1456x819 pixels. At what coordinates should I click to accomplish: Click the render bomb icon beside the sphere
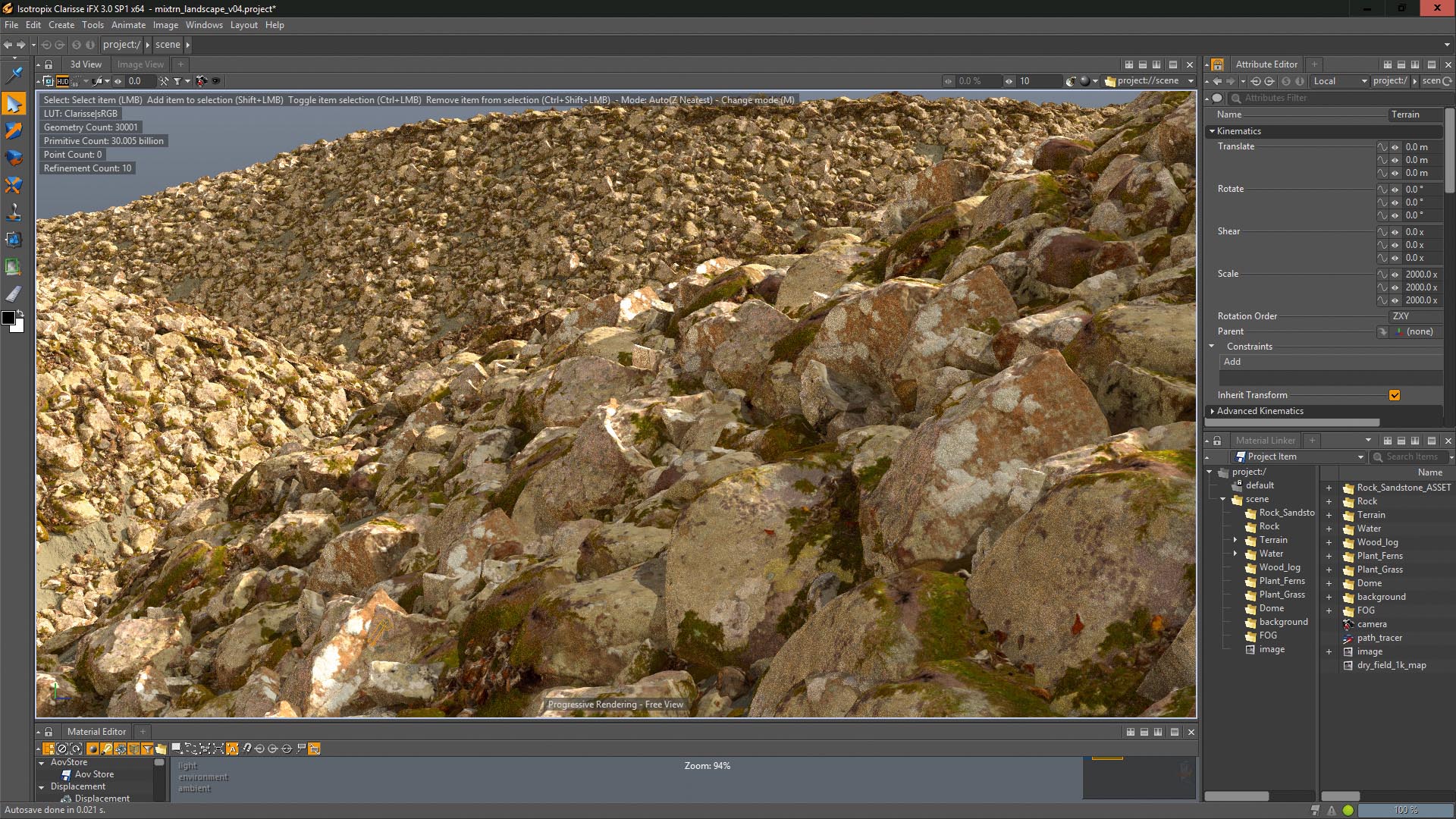tap(1071, 81)
